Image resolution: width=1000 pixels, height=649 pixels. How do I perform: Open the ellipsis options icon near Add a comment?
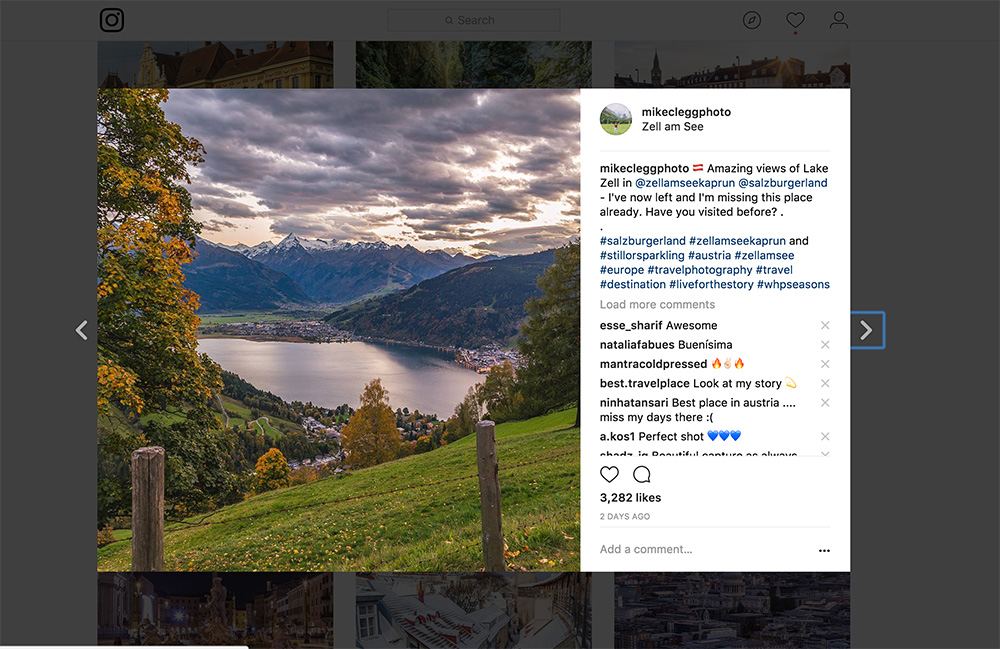click(x=824, y=550)
